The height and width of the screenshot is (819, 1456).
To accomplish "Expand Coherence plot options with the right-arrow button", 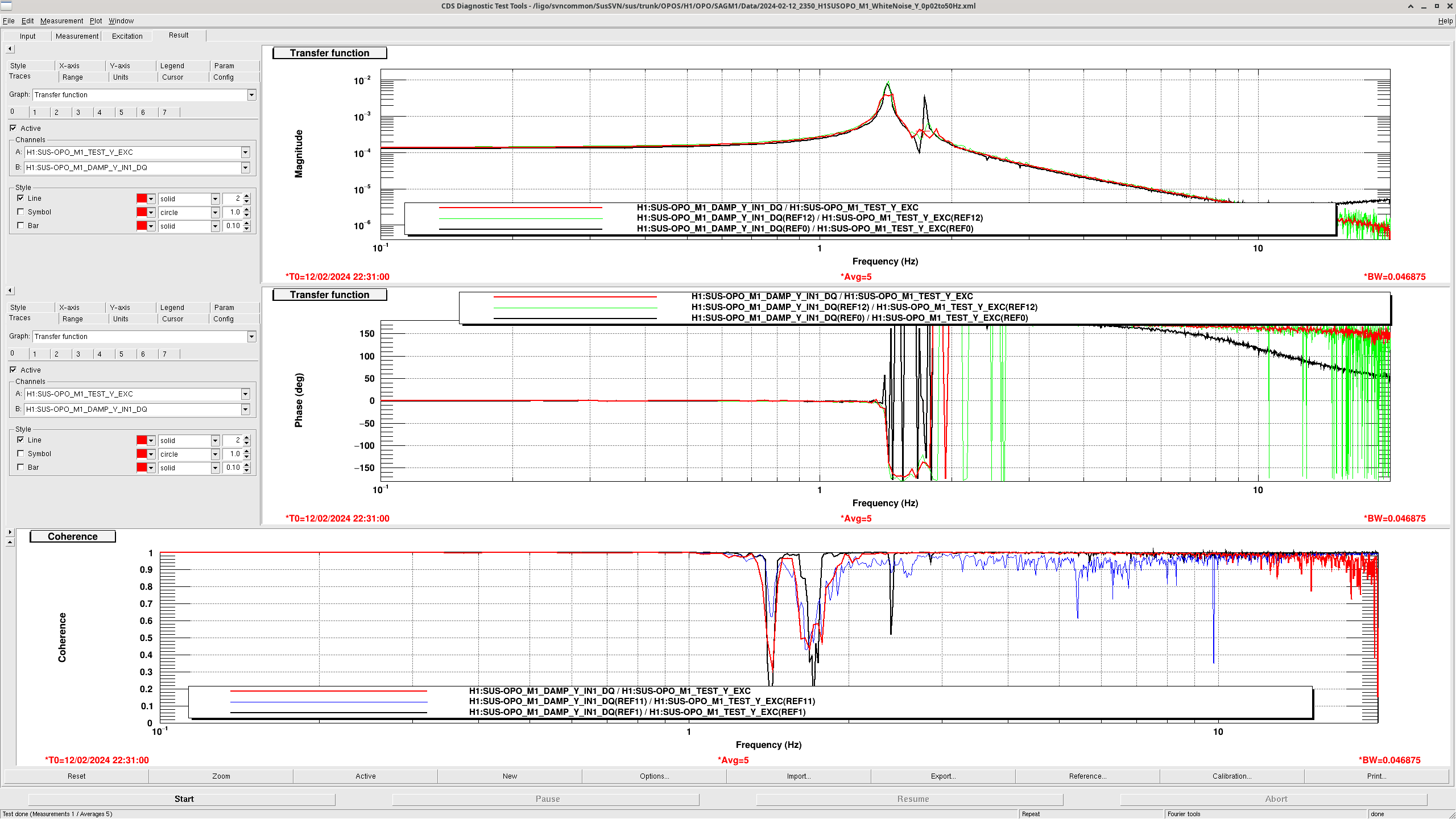I will click(10, 532).
